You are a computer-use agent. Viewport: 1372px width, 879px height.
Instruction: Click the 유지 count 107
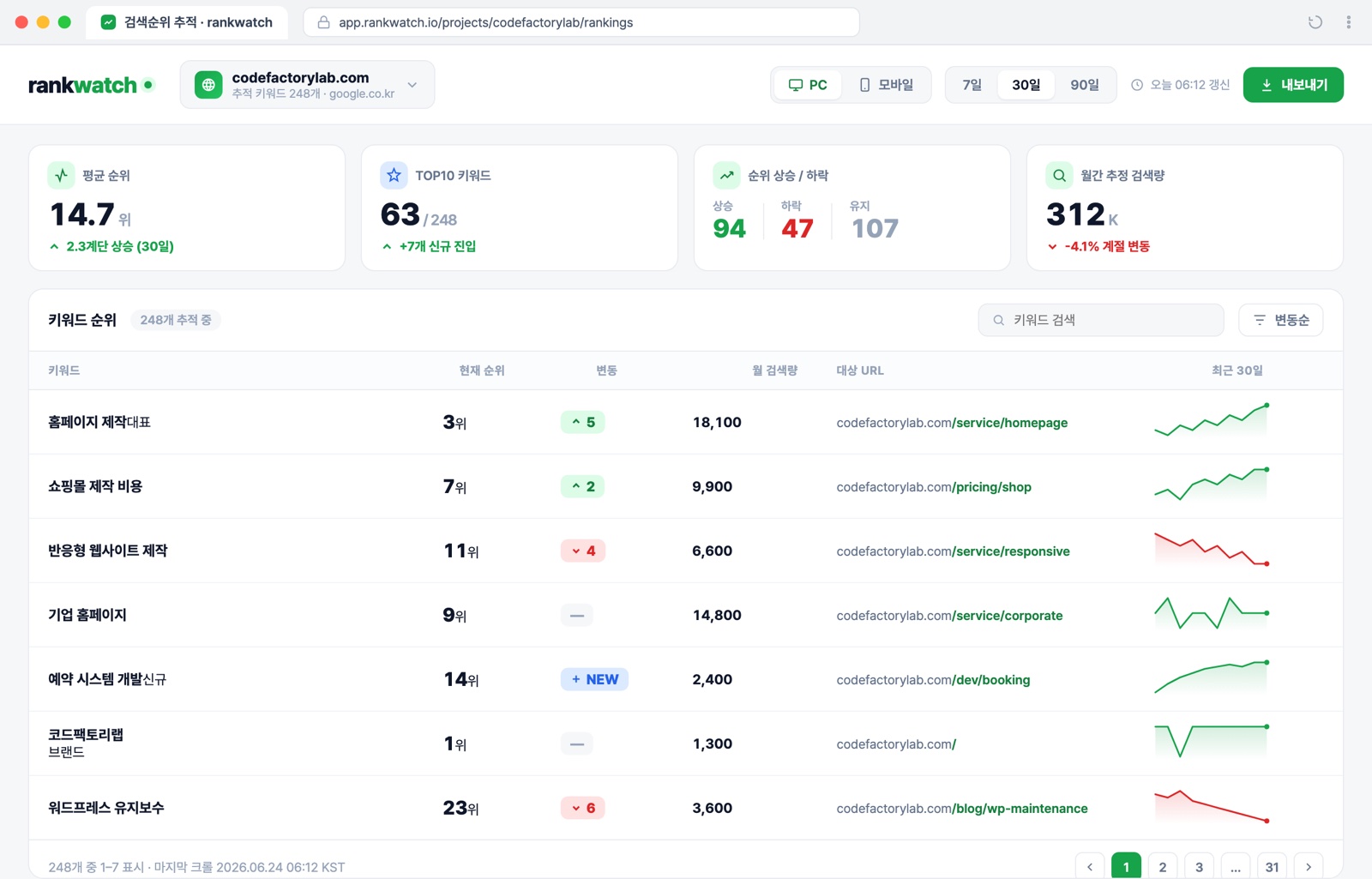coord(875,228)
